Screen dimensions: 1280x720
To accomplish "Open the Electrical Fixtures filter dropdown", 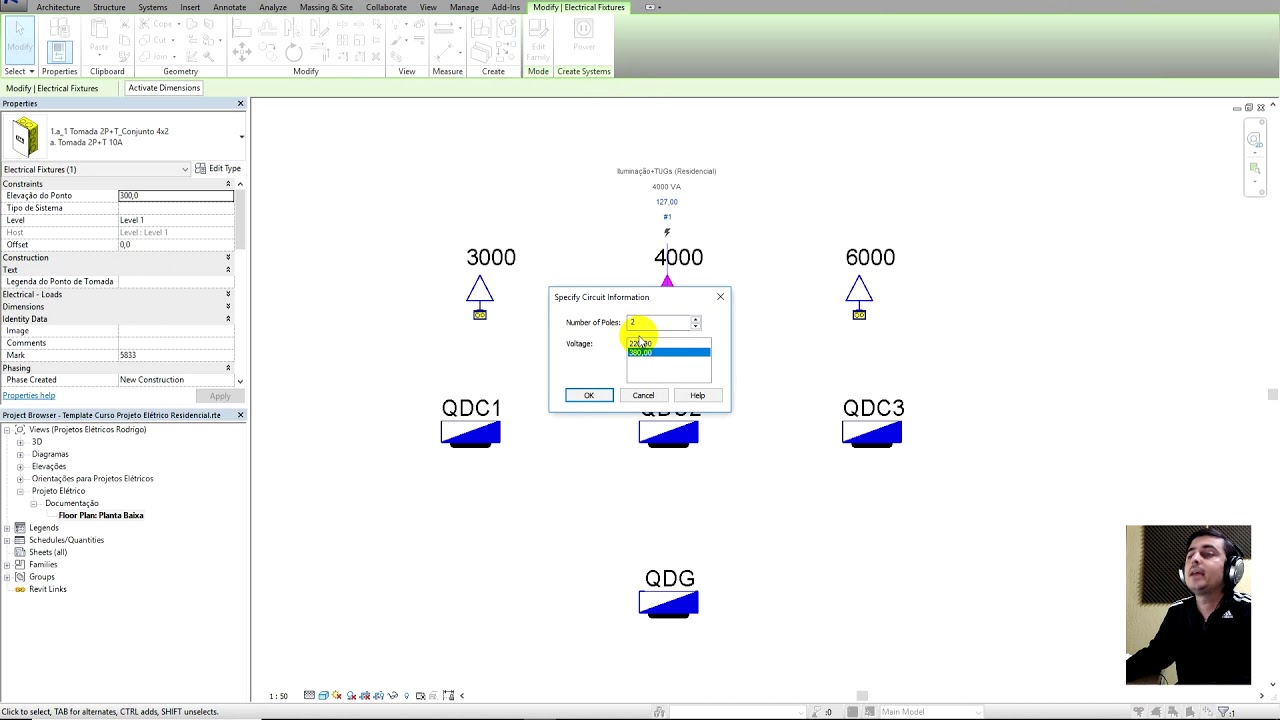I will pyautogui.click(x=185, y=169).
